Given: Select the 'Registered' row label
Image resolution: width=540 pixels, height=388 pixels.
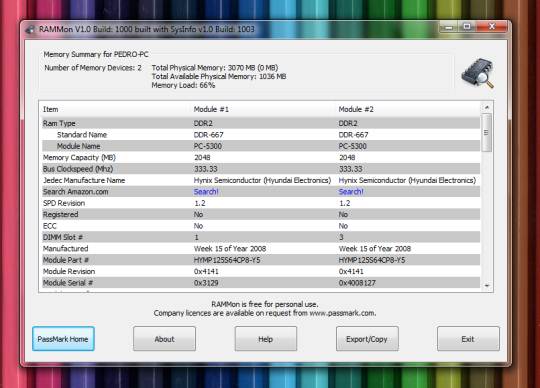Looking at the screenshot, I should (60, 214).
